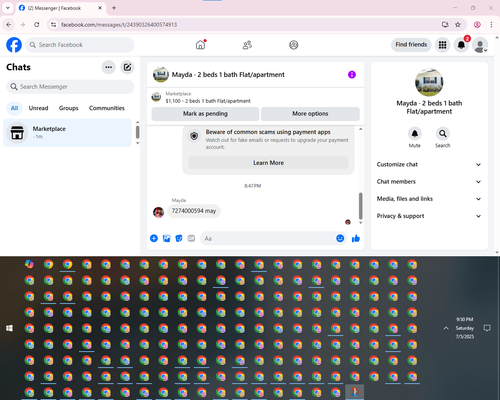Viewport: 500px width, 400px height.
Task: Go back with browser back arrow
Action: [9, 25]
